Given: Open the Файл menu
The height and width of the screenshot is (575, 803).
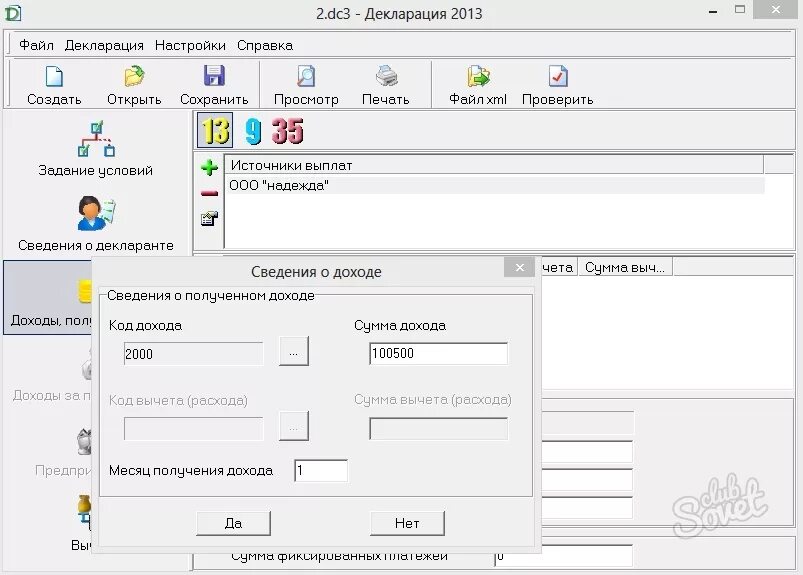Looking at the screenshot, I should 36,45.
